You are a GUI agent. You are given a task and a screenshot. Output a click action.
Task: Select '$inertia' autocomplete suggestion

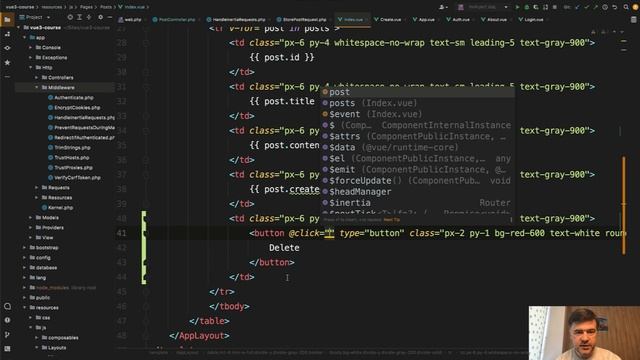click(417, 202)
